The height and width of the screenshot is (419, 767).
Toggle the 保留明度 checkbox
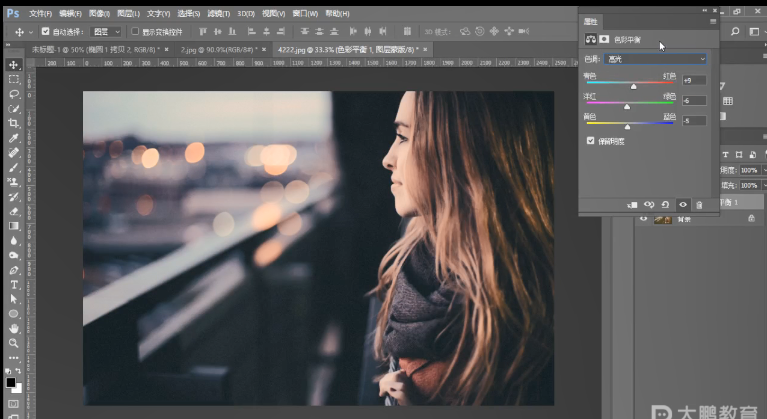click(590, 141)
